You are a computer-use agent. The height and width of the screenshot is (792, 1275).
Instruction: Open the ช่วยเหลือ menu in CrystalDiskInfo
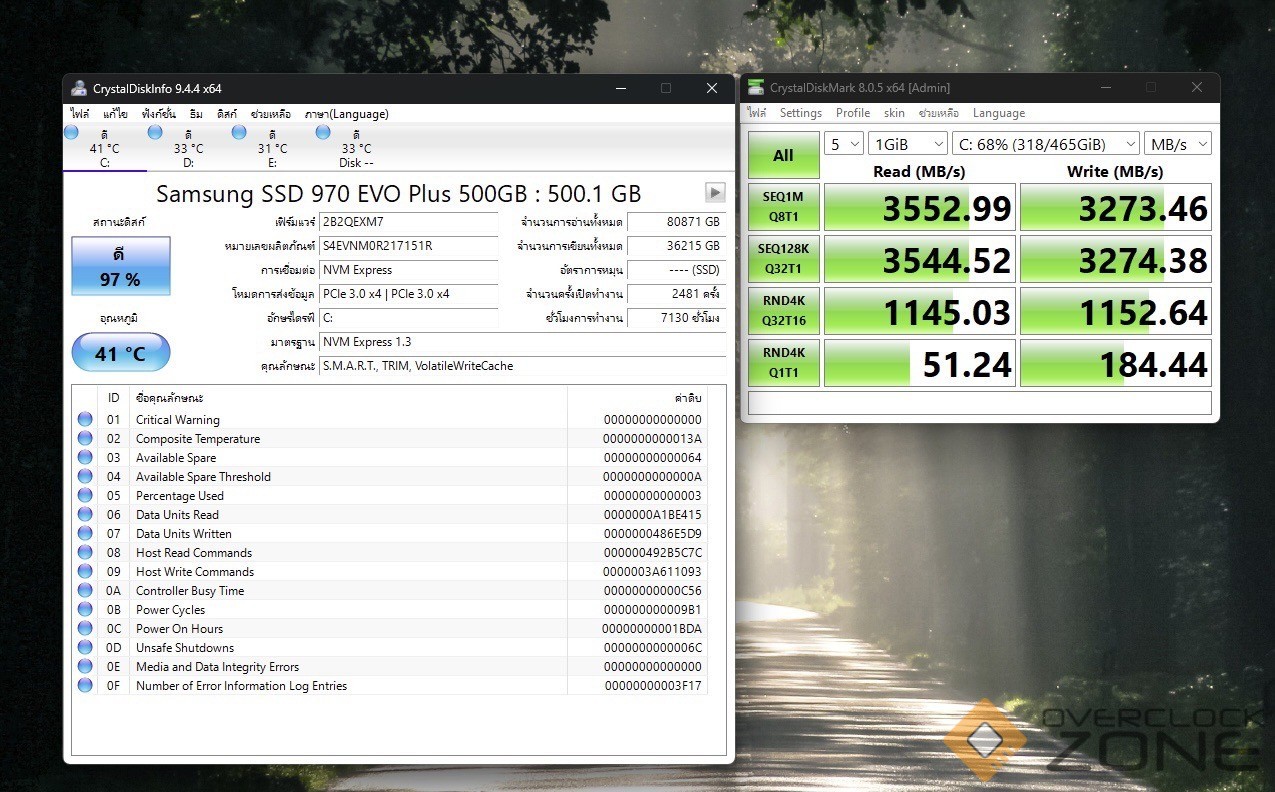click(271, 114)
